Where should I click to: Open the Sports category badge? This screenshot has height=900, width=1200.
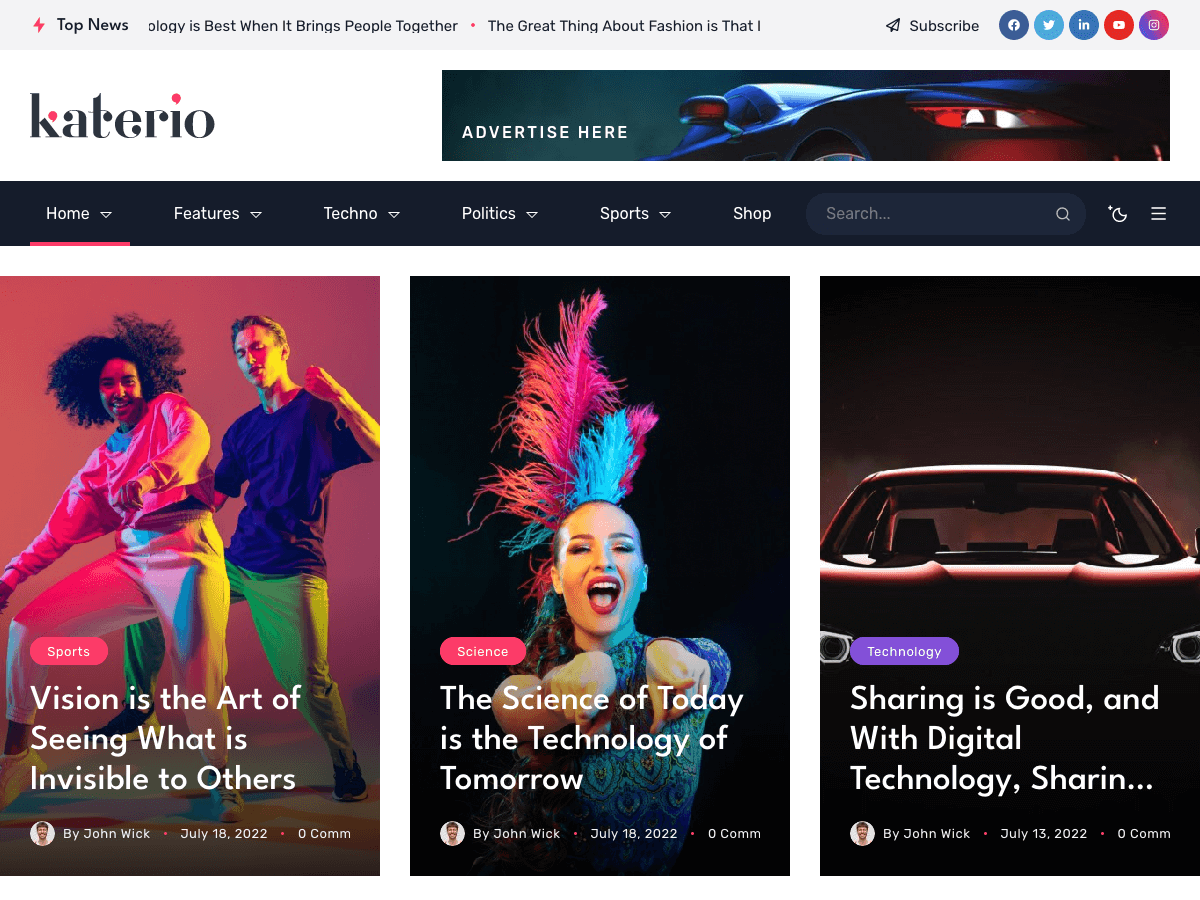[x=69, y=651]
